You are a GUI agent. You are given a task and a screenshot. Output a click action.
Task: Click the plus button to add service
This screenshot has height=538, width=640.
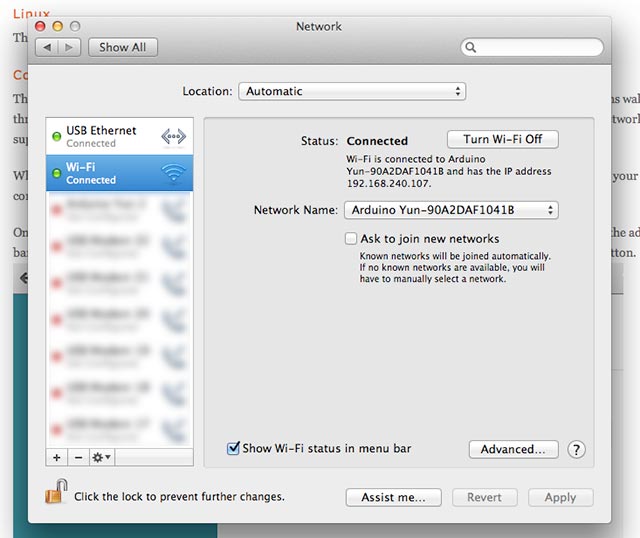click(56, 457)
